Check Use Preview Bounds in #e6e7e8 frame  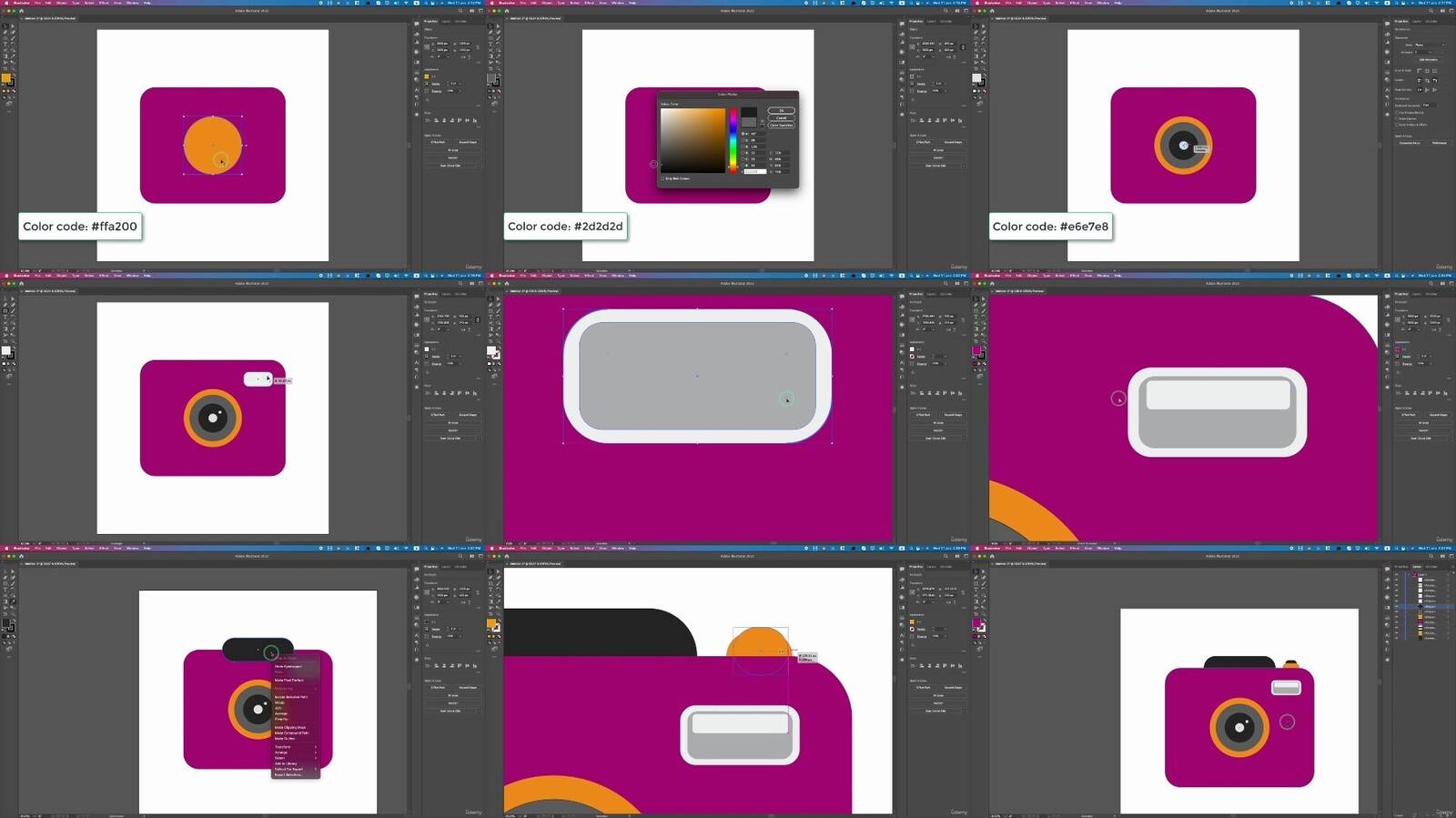(x=1397, y=112)
